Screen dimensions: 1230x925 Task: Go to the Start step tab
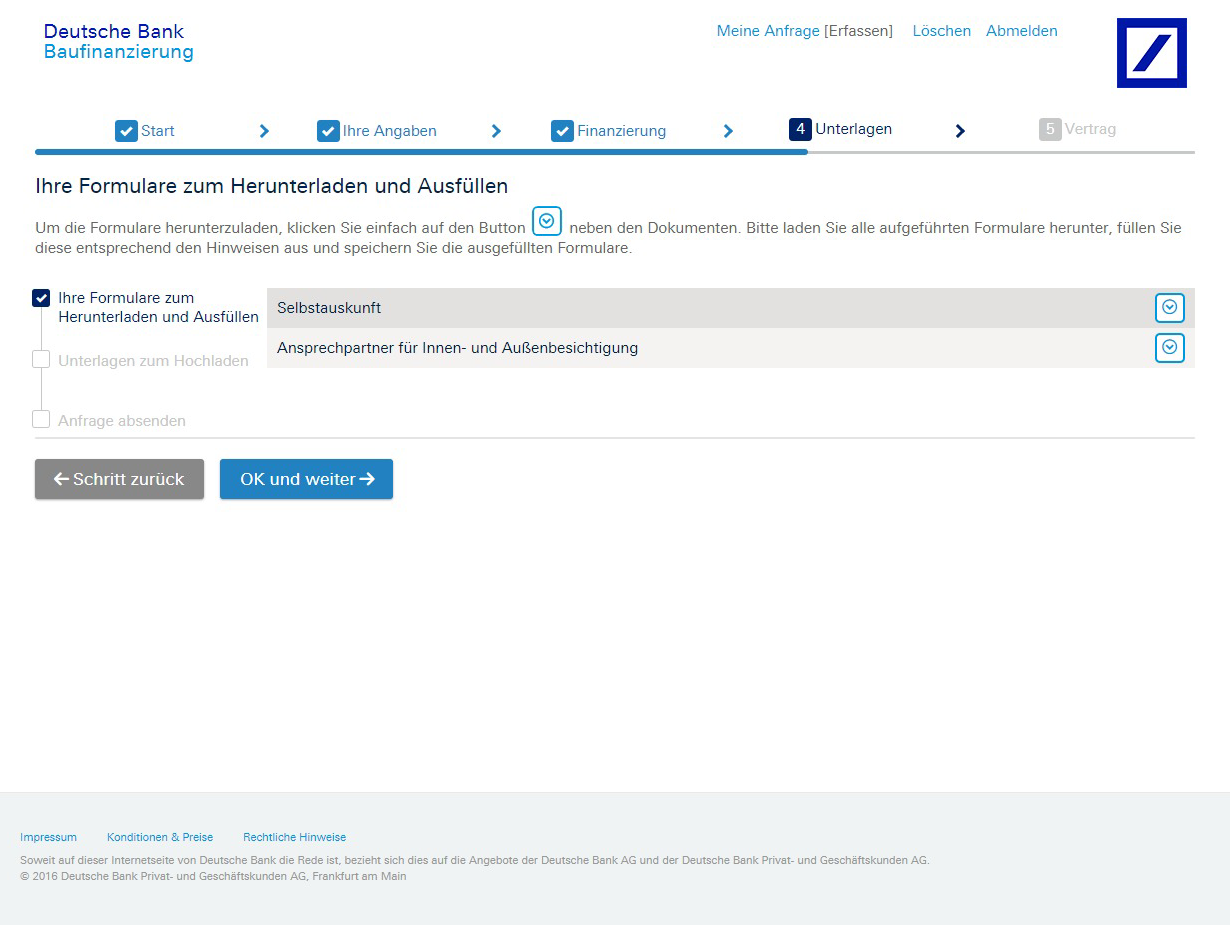(x=145, y=131)
